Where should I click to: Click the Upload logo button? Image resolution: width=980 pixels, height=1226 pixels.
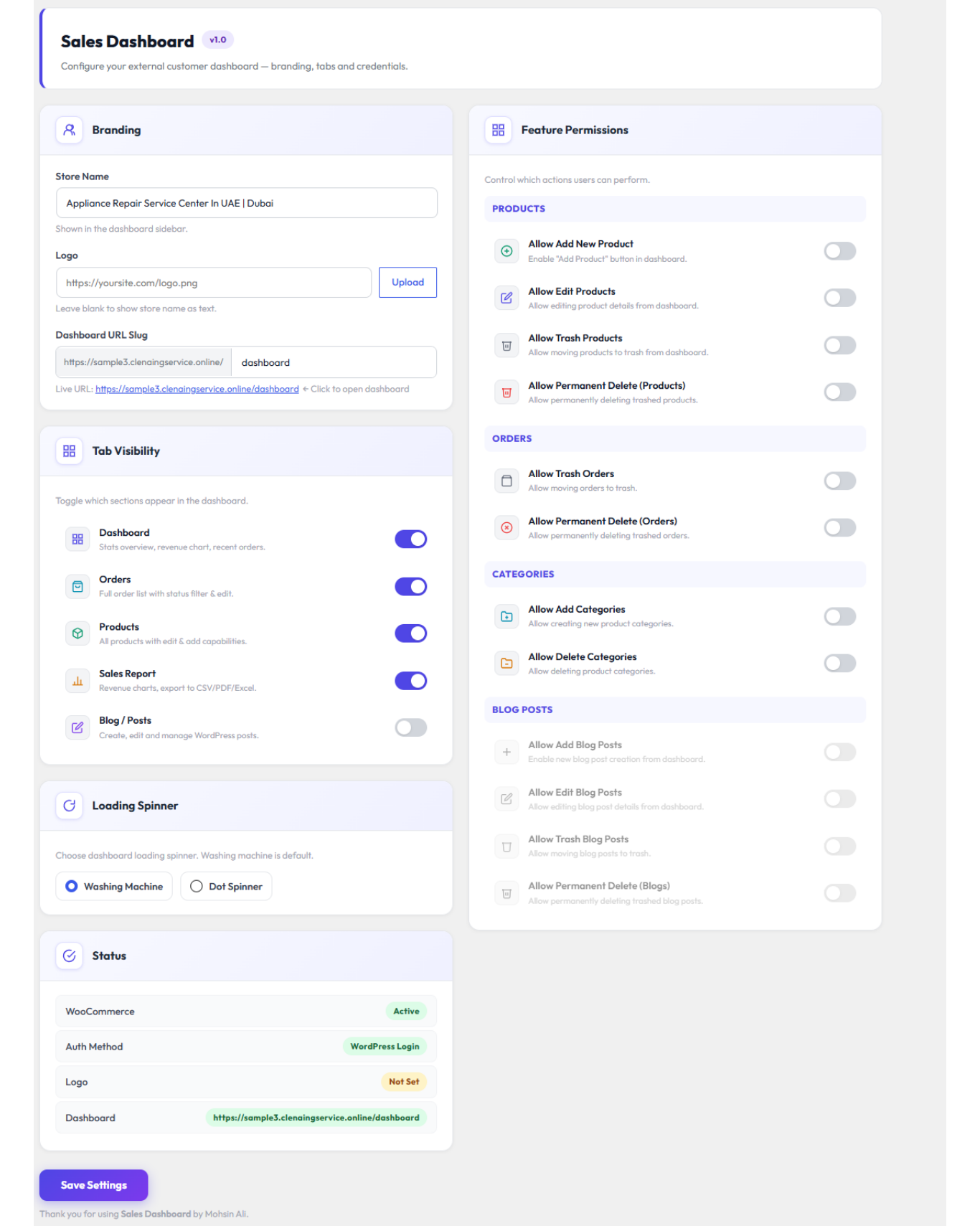[407, 283]
